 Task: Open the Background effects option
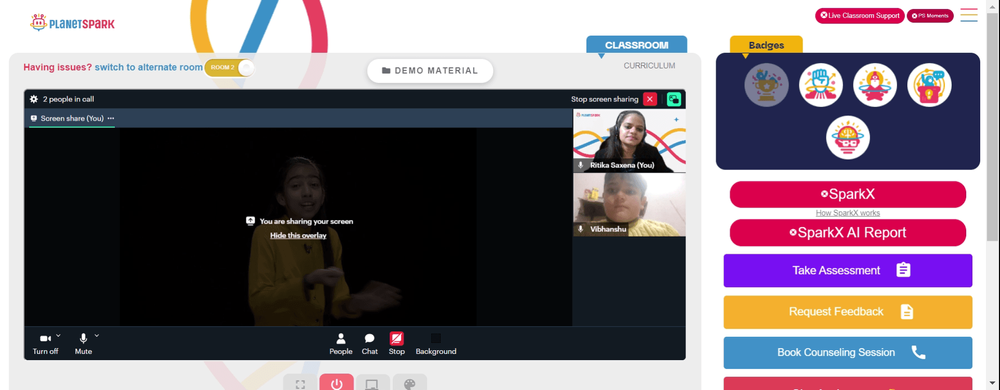pos(436,343)
